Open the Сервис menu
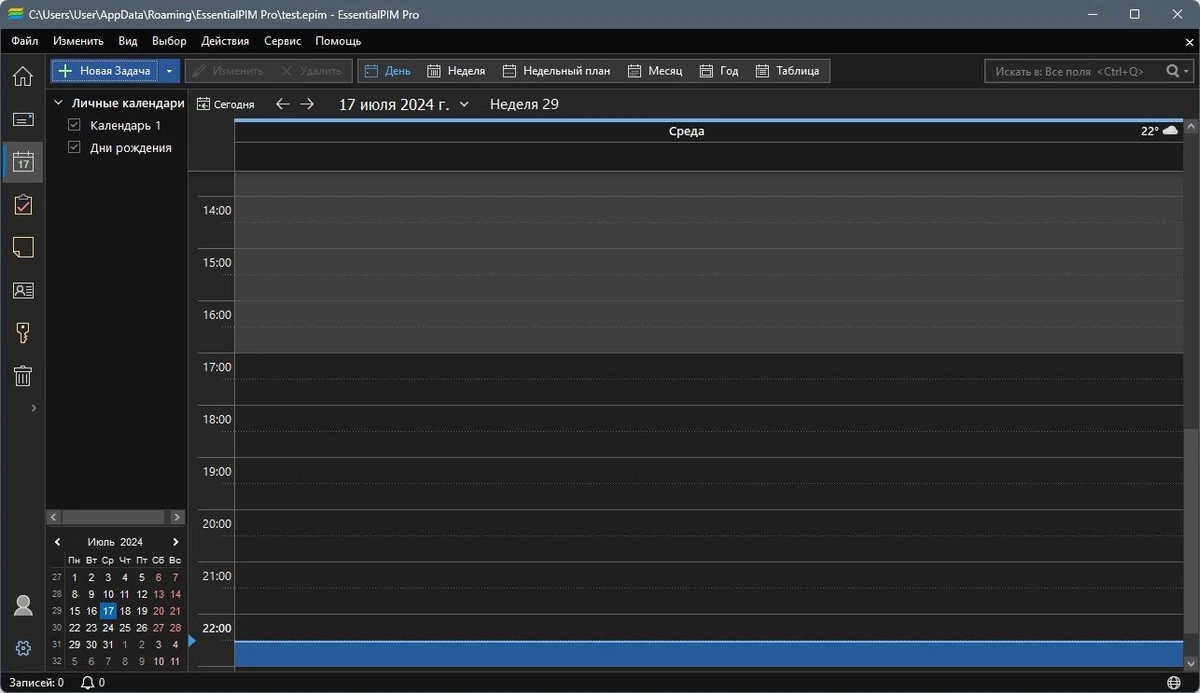 click(x=282, y=41)
